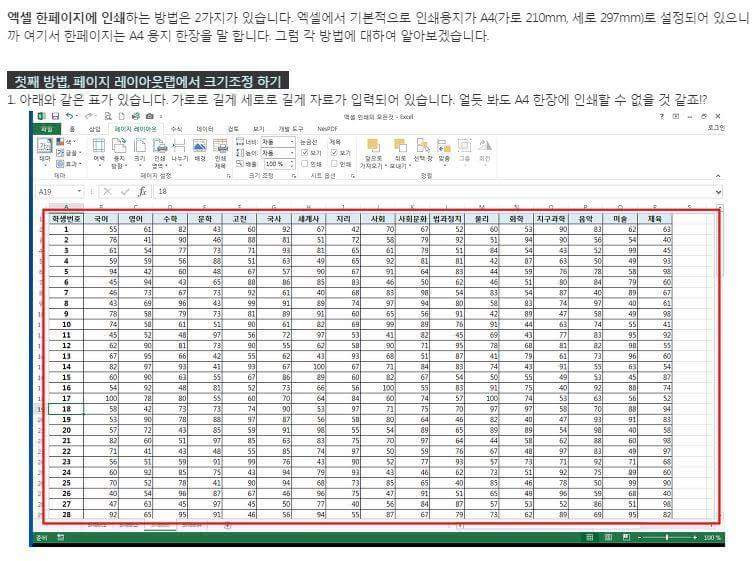756x561 pixels.
Task: Open the Margins (여백) button
Action: 99,152
